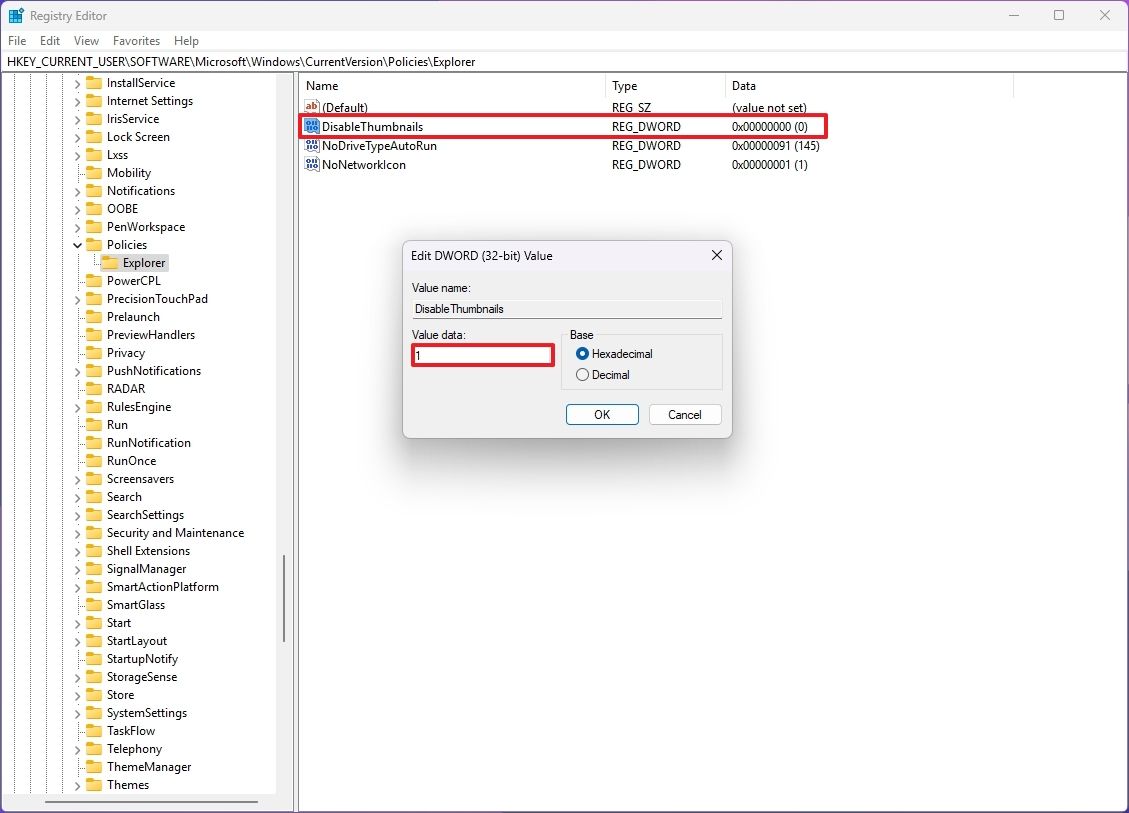The height and width of the screenshot is (813, 1129).
Task: Click the Privacy folder icon
Action: tap(96, 352)
